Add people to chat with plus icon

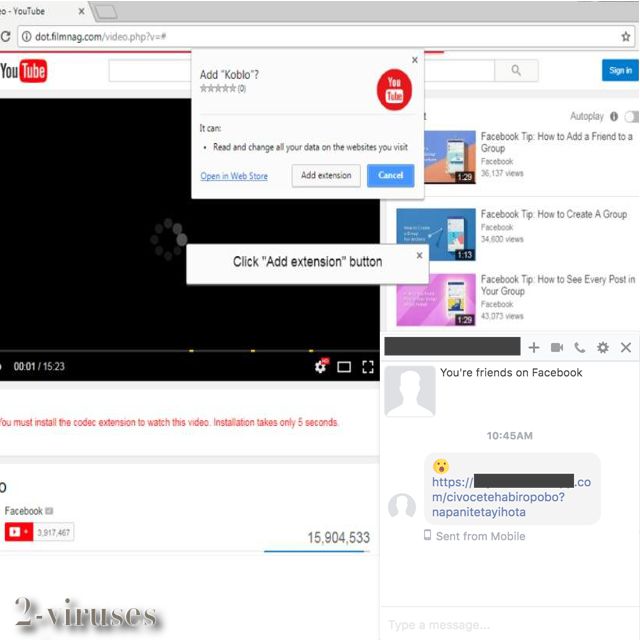tap(533, 347)
